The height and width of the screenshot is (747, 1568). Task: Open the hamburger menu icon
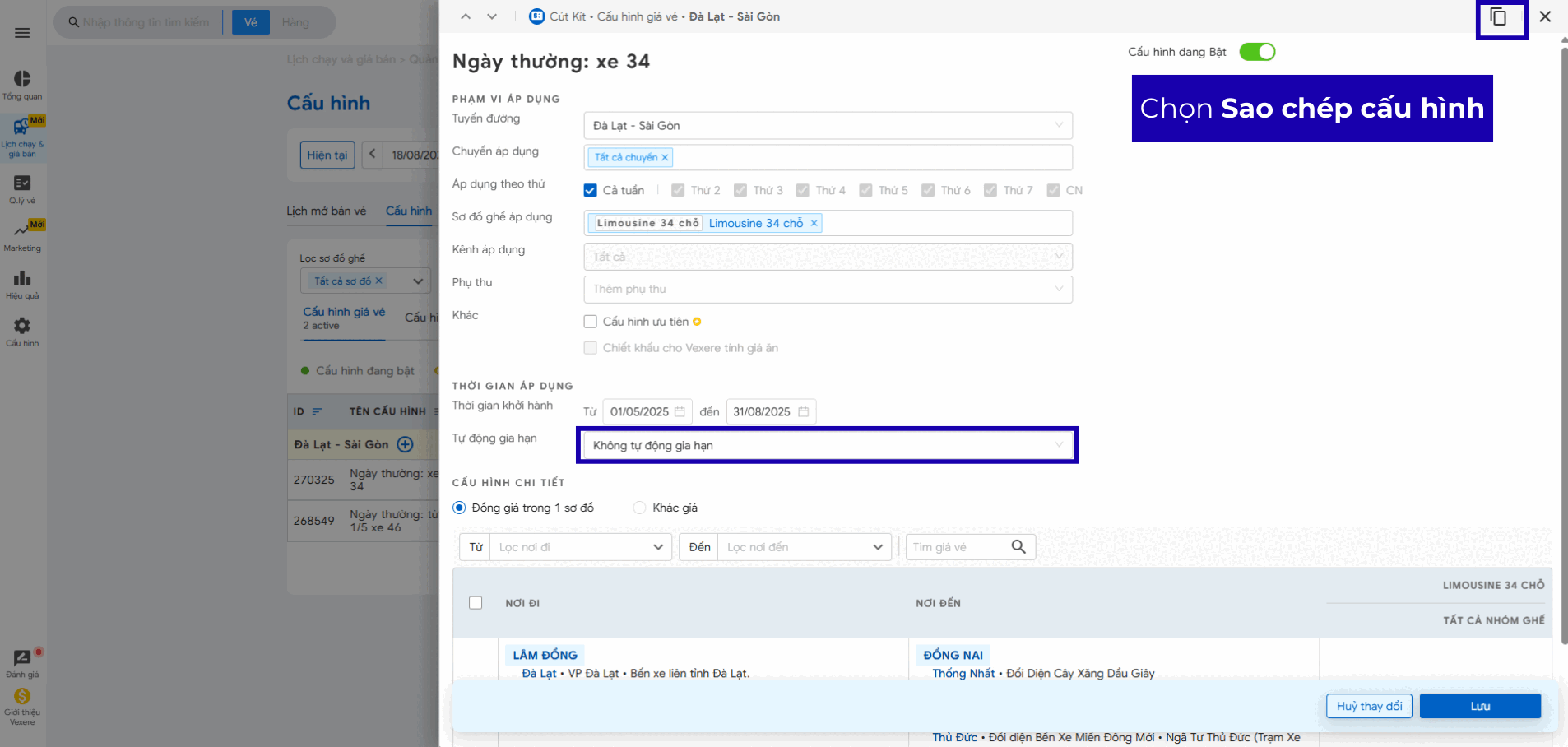[x=22, y=33]
